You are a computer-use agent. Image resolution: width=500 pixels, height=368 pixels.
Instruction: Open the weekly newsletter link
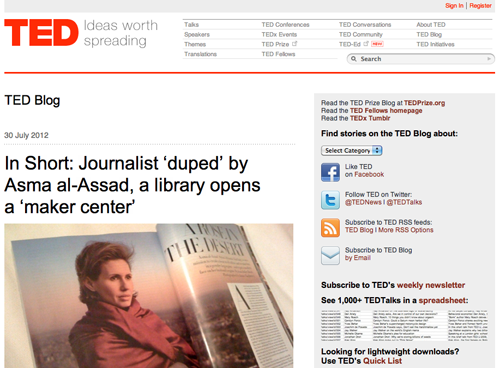click(431, 285)
